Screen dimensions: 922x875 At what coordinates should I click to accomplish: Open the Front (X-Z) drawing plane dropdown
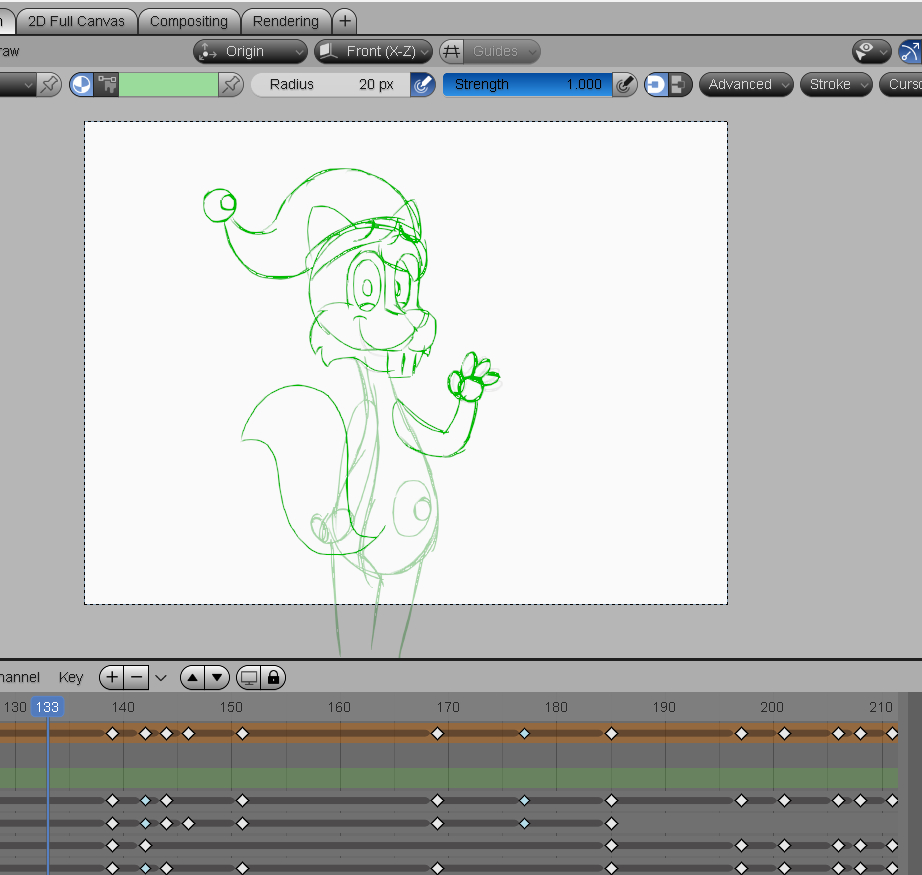pyautogui.click(x=373, y=51)
